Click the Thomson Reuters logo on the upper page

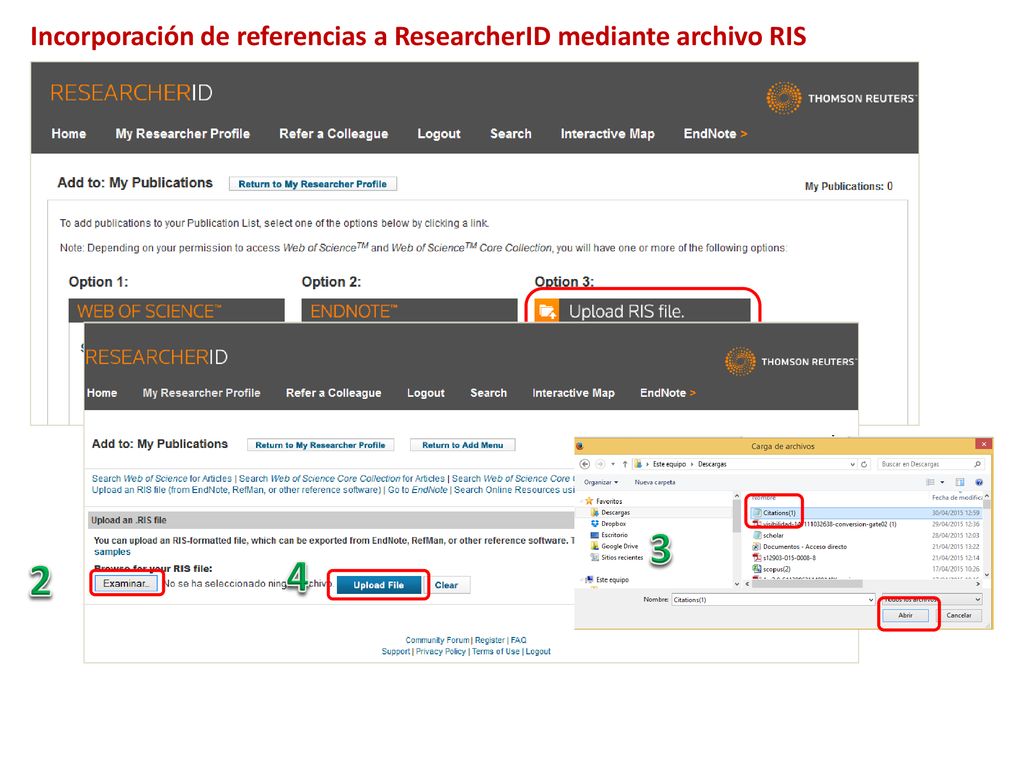[842, 98]
